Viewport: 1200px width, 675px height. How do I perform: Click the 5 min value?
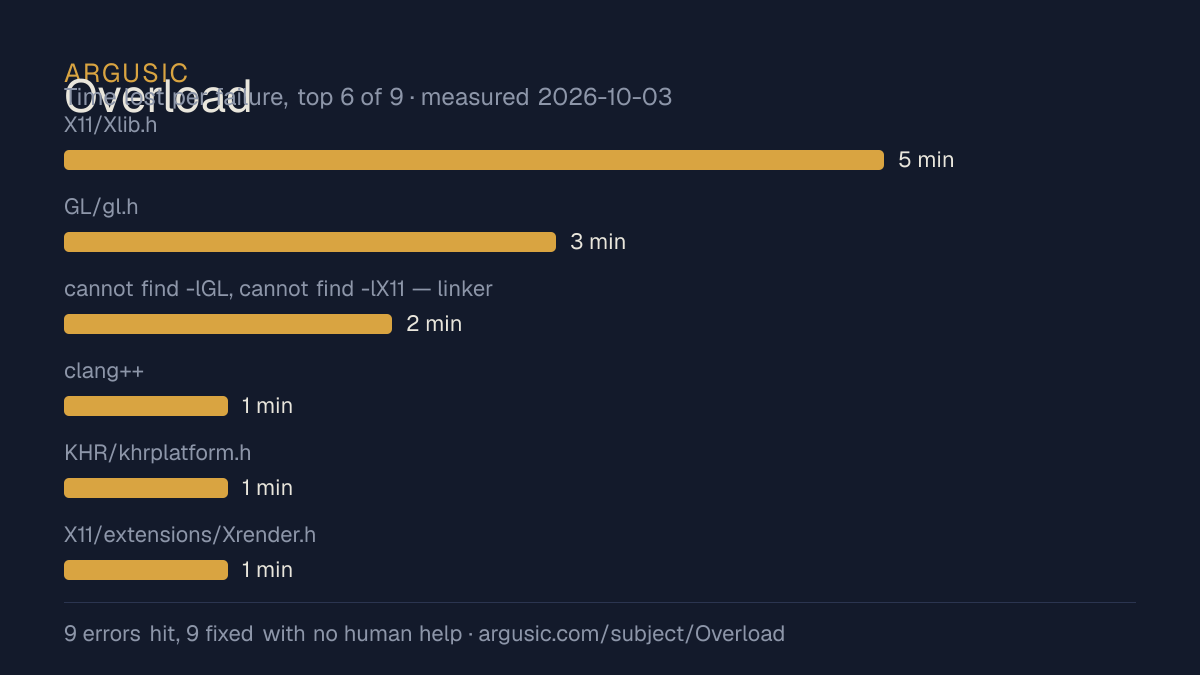[926, 160]
